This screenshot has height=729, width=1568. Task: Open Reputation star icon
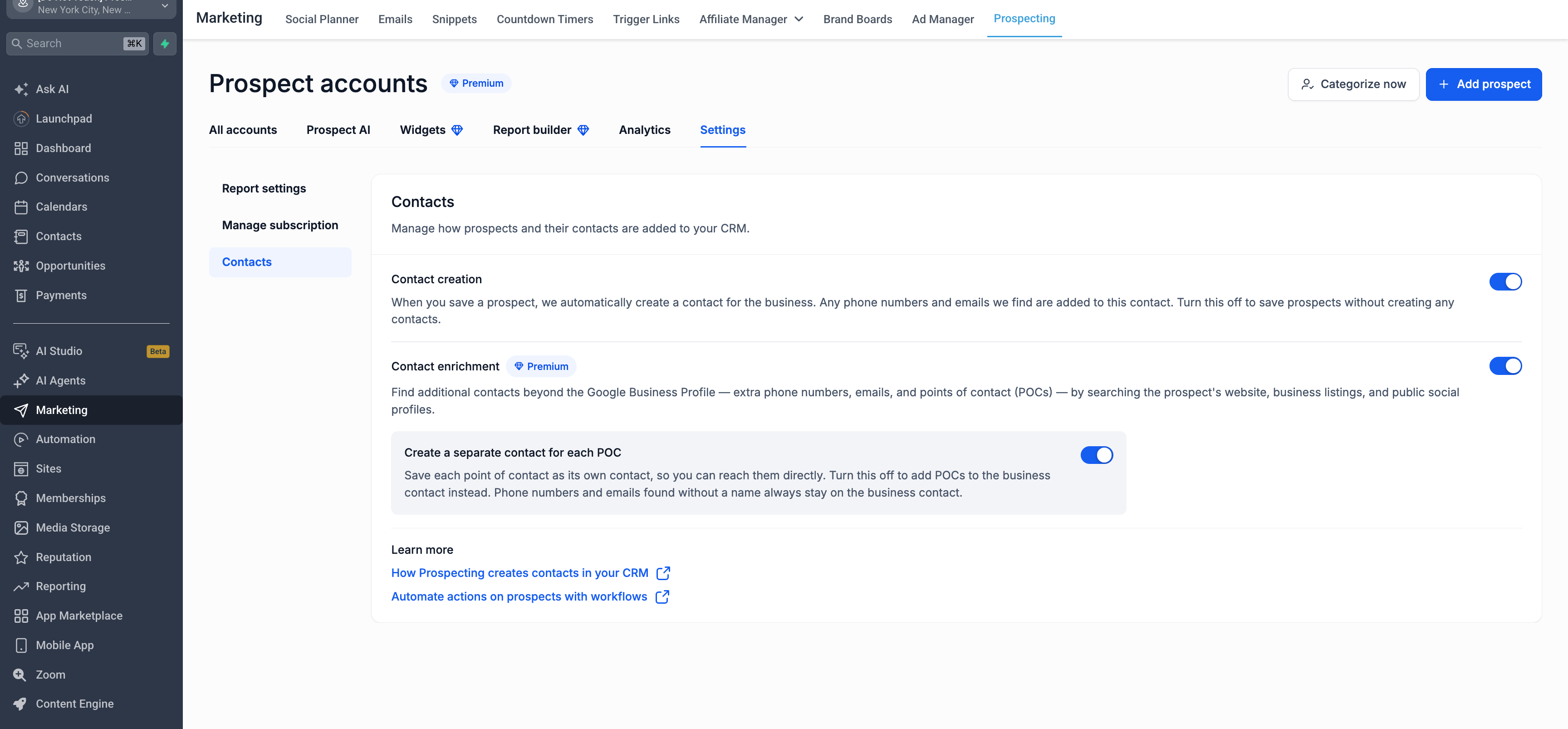pos(21,557)
